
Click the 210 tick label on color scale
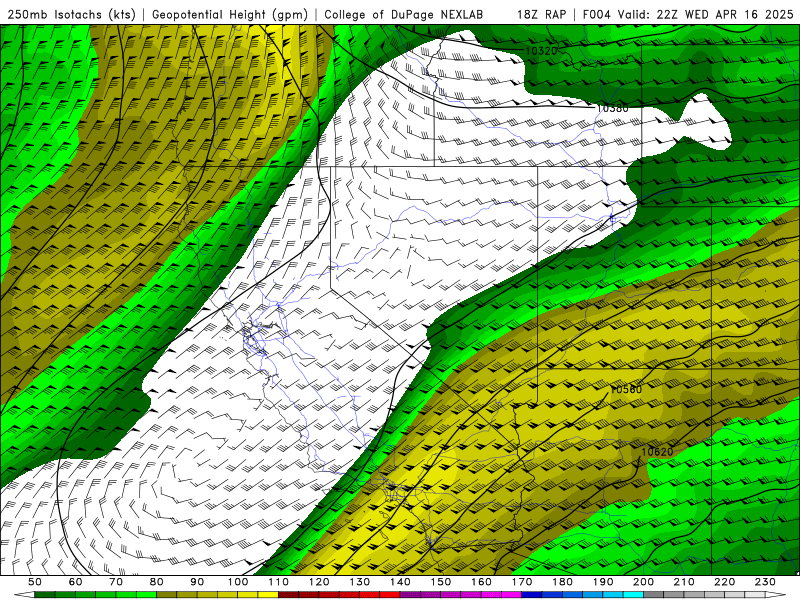[x=684, y=582]
